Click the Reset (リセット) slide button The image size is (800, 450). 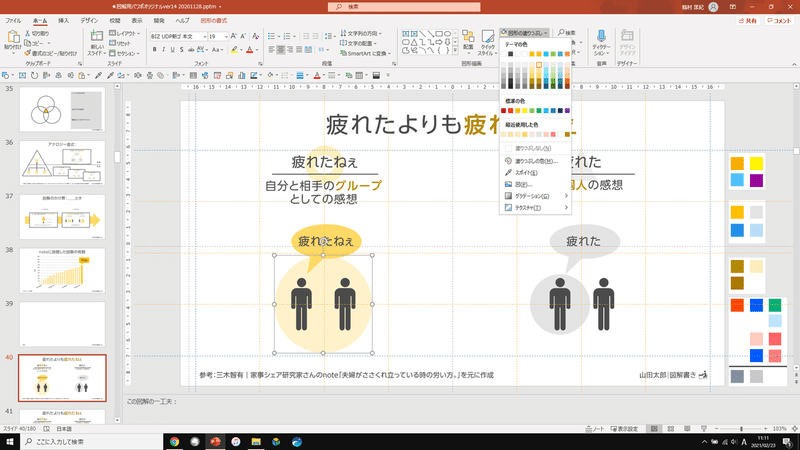120,43
